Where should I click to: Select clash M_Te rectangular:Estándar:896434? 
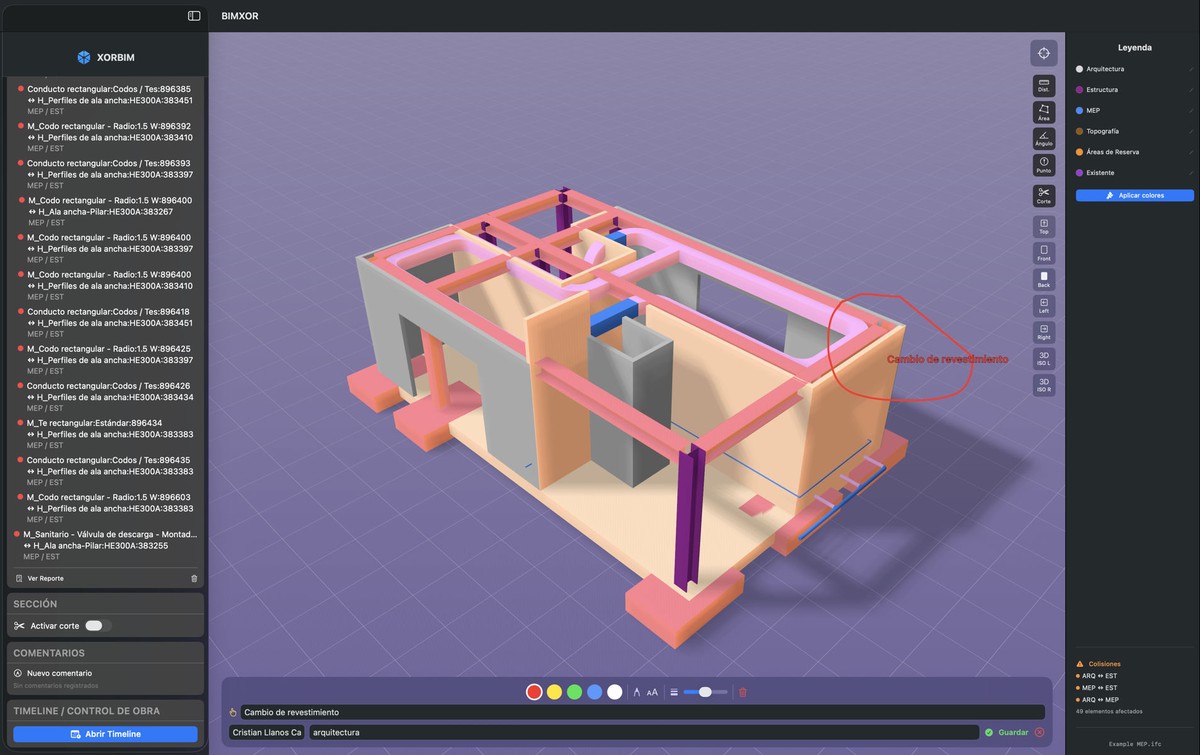point(107,434)
